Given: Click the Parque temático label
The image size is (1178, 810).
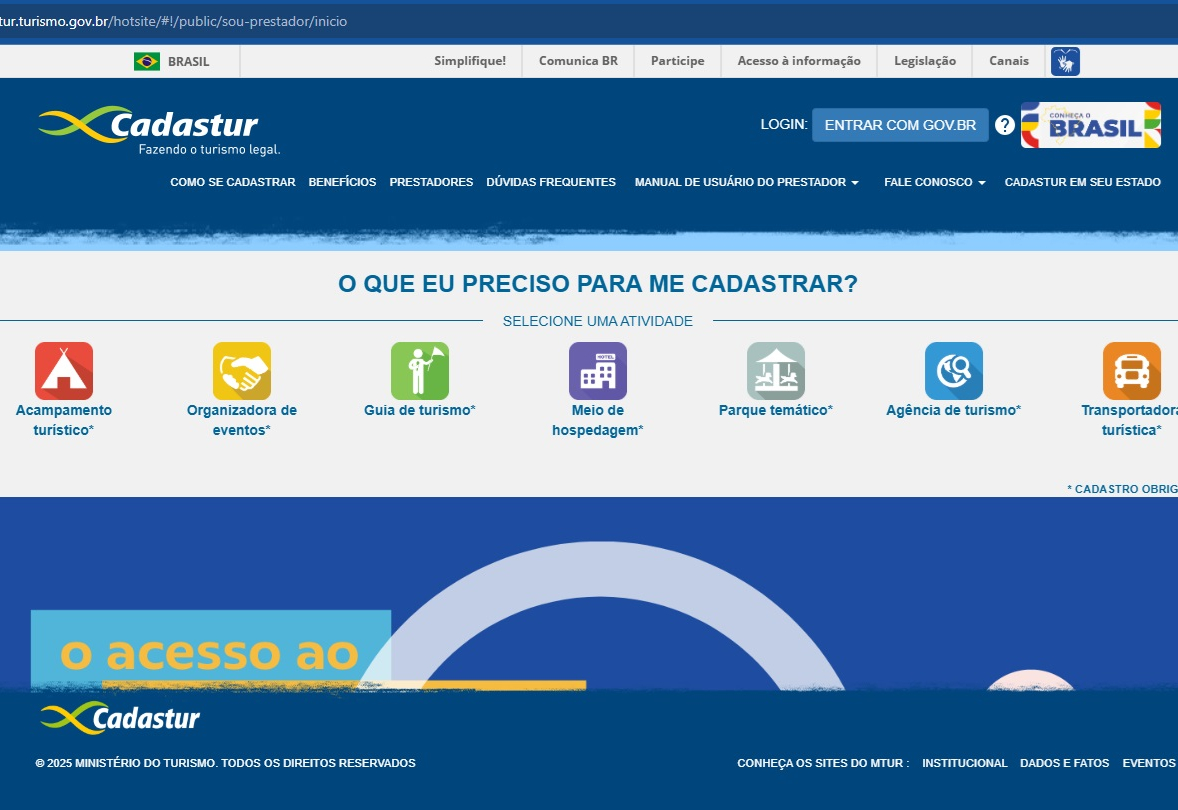Looking at the screenshot, I should [x=776, y=410].
